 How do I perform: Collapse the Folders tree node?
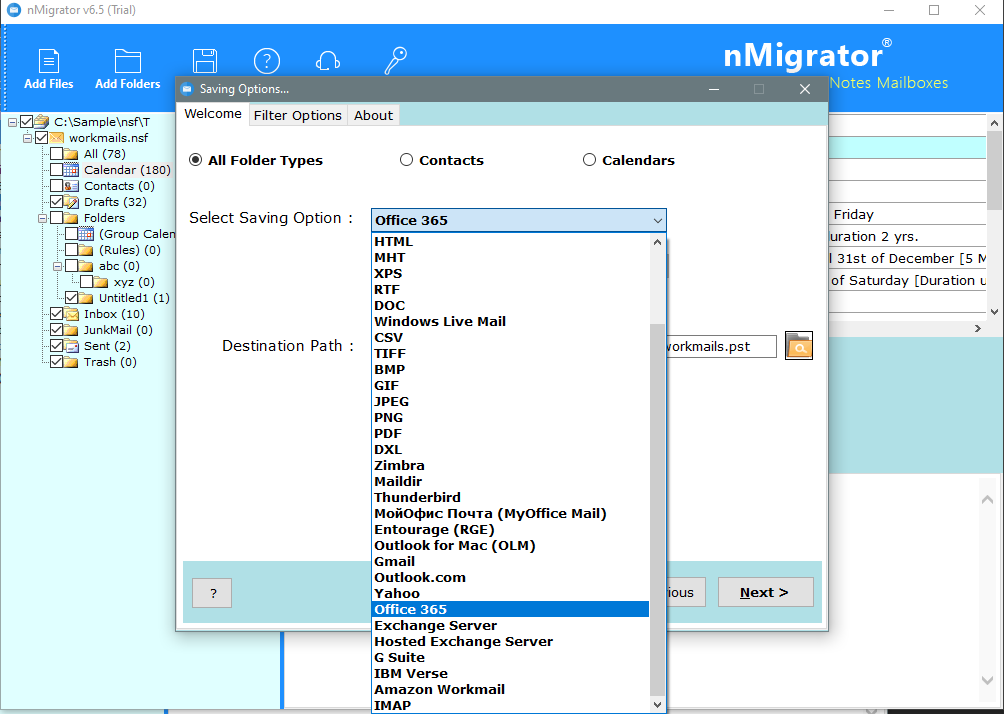tap(42, 218)
